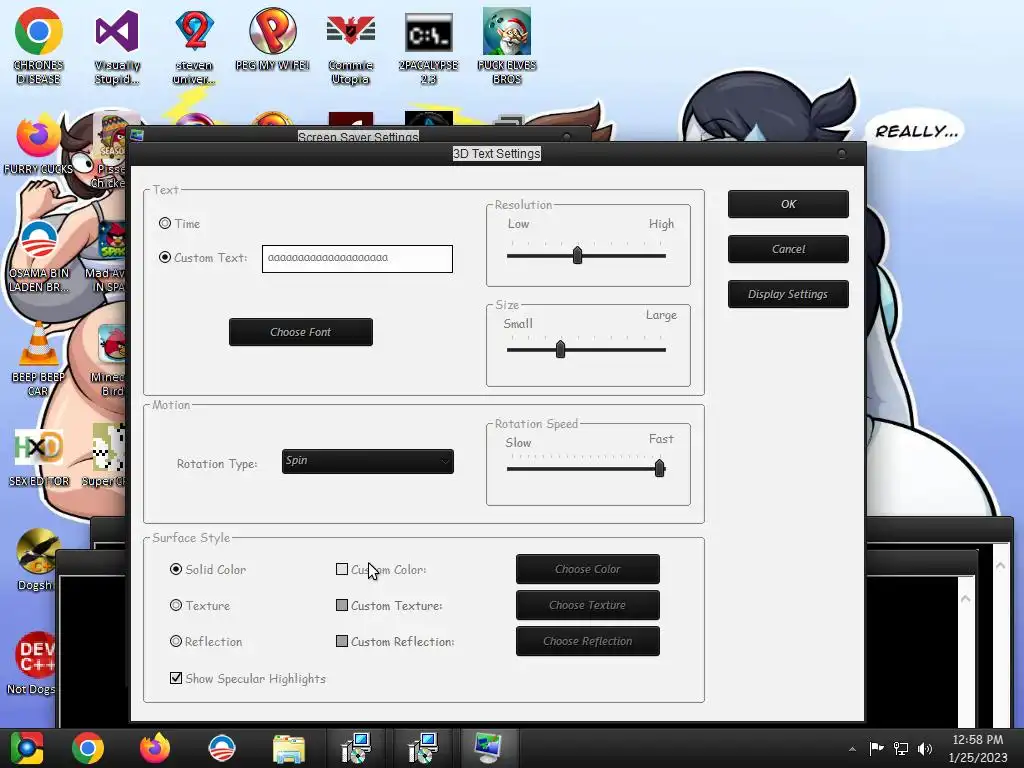Click the Choose Texture button

588,605
